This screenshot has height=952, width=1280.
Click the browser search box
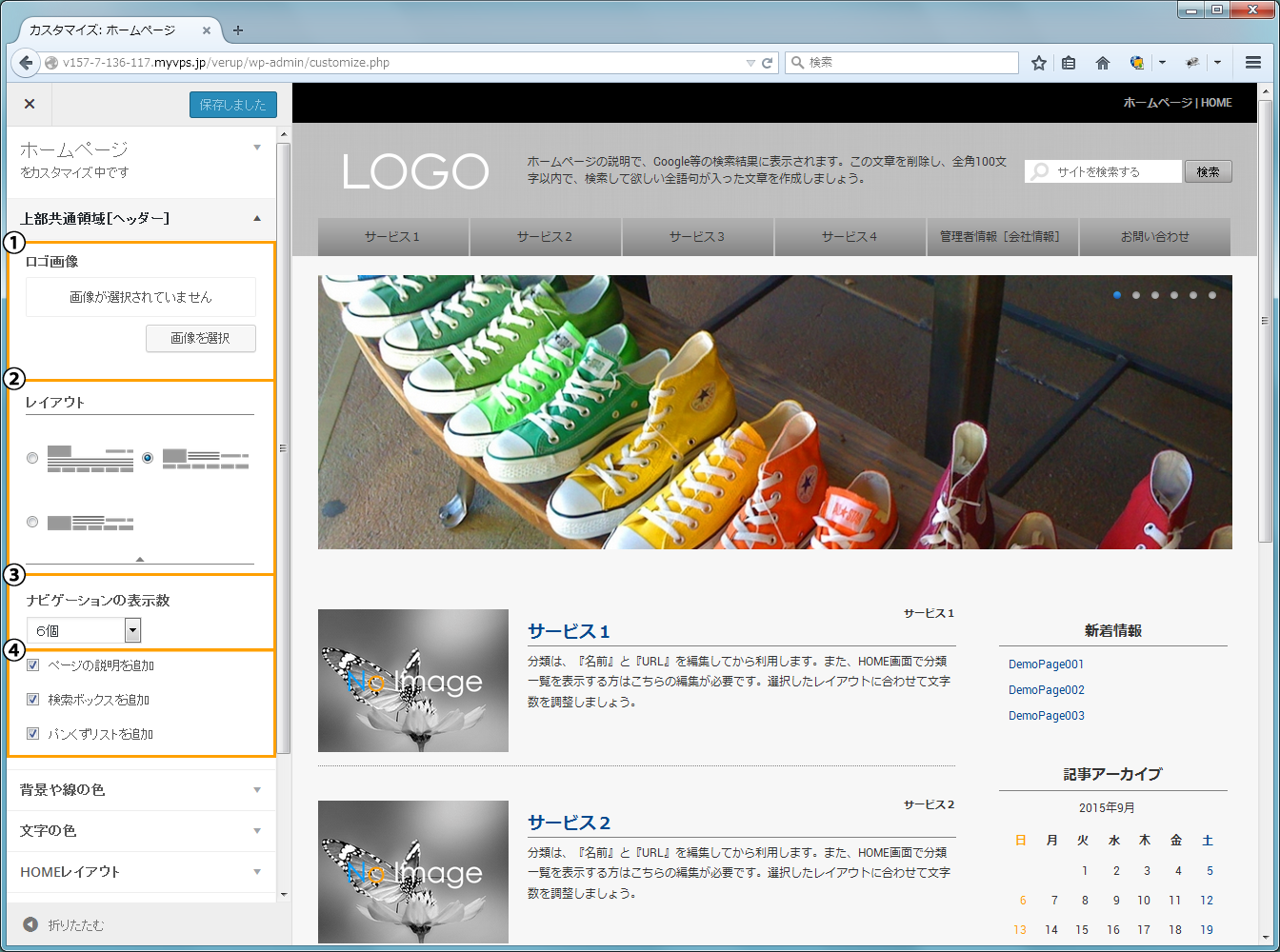901,63
